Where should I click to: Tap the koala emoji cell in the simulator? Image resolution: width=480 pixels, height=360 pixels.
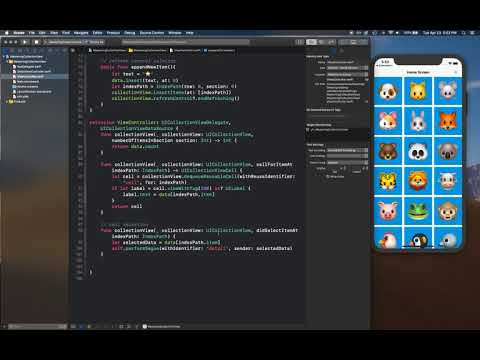point(448,151)
